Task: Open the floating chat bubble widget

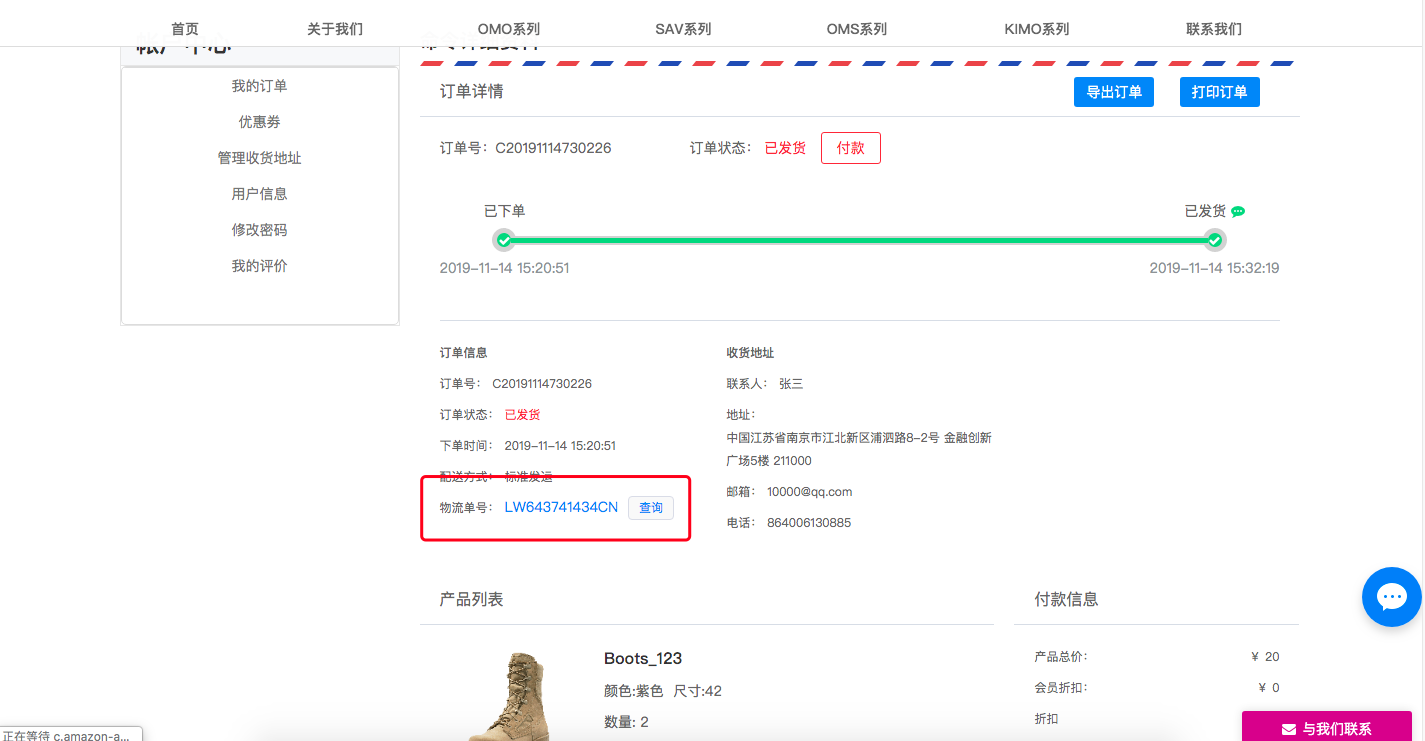Action: click(1391, 597)
